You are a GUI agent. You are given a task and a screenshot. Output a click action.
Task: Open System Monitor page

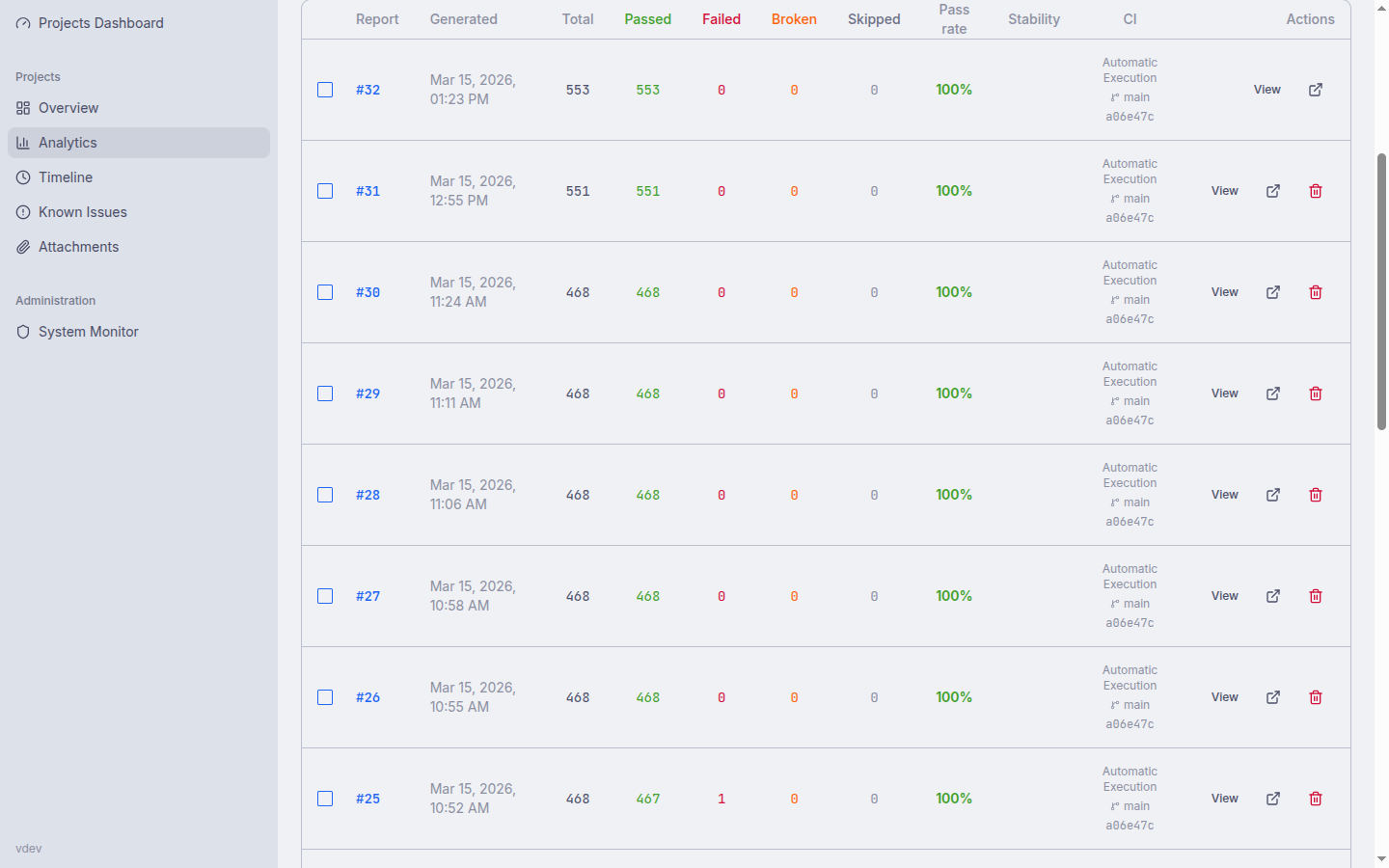click(139, 332)
